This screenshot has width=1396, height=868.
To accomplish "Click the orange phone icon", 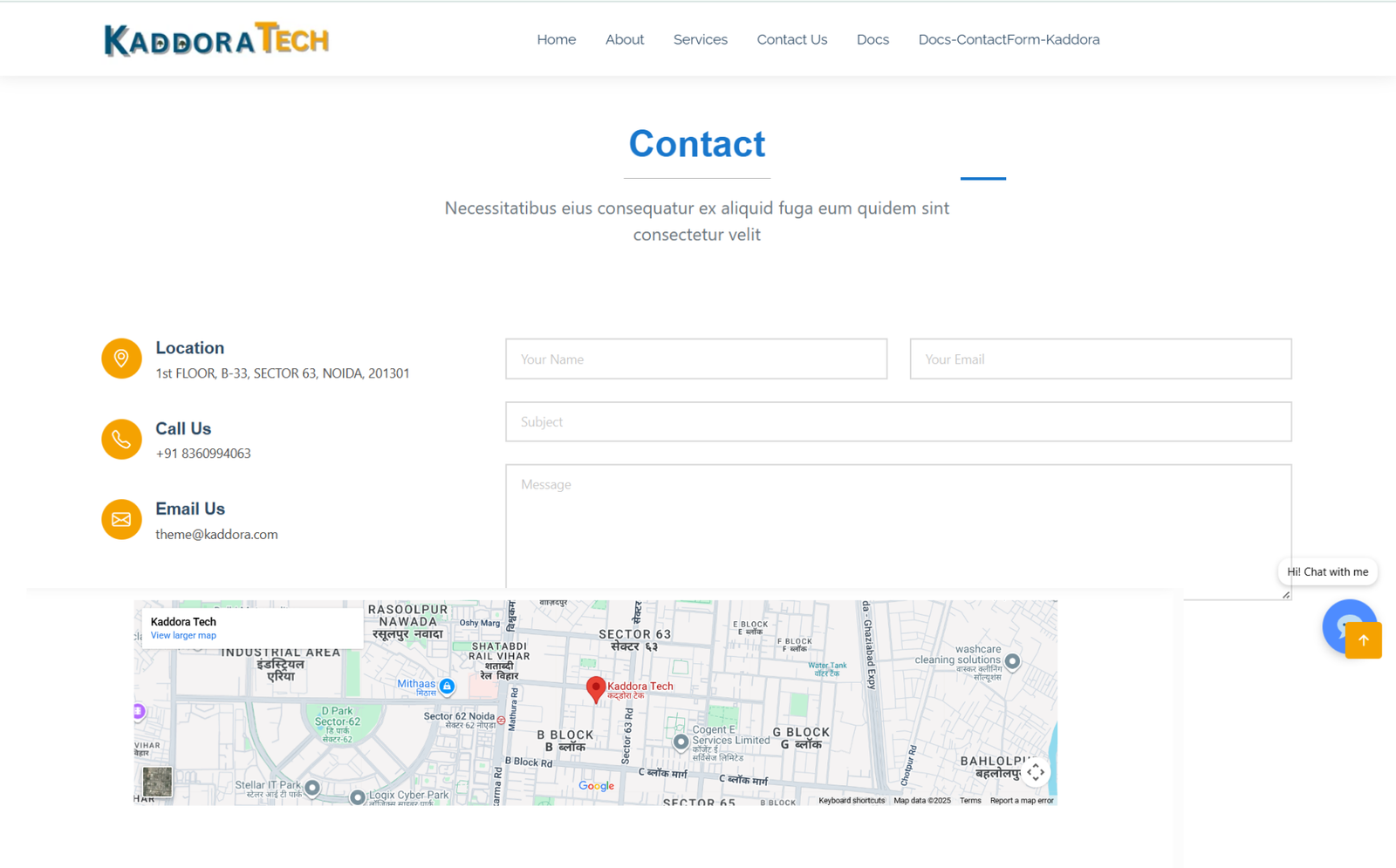I will (x=121, y=439).
